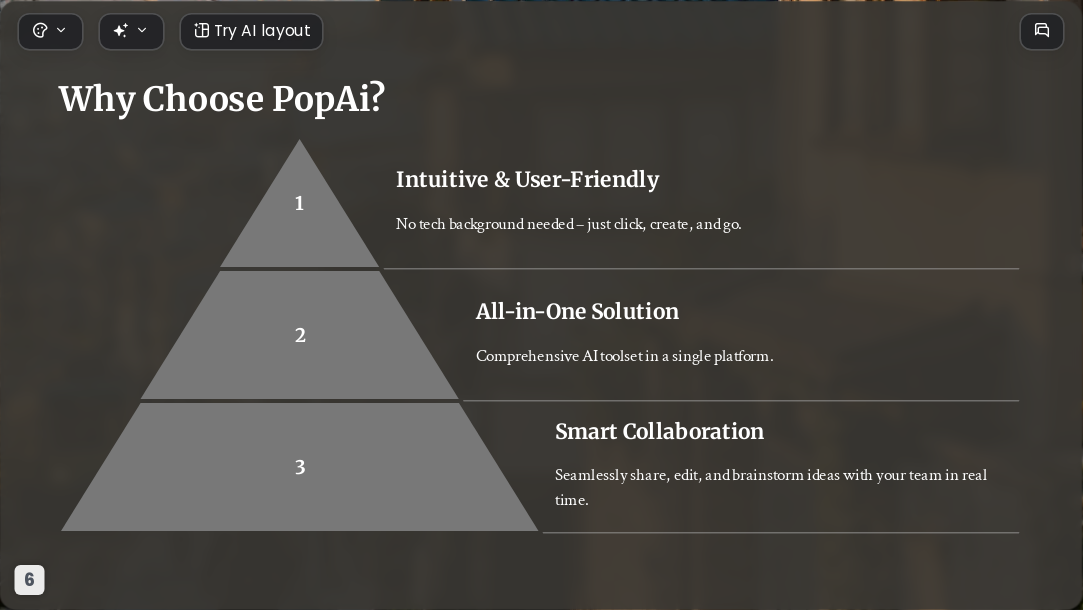Viewport: 1083px width, 611px height.
Task: Select pyramid bottom segment labeled 3
Action: pos(299,467)
